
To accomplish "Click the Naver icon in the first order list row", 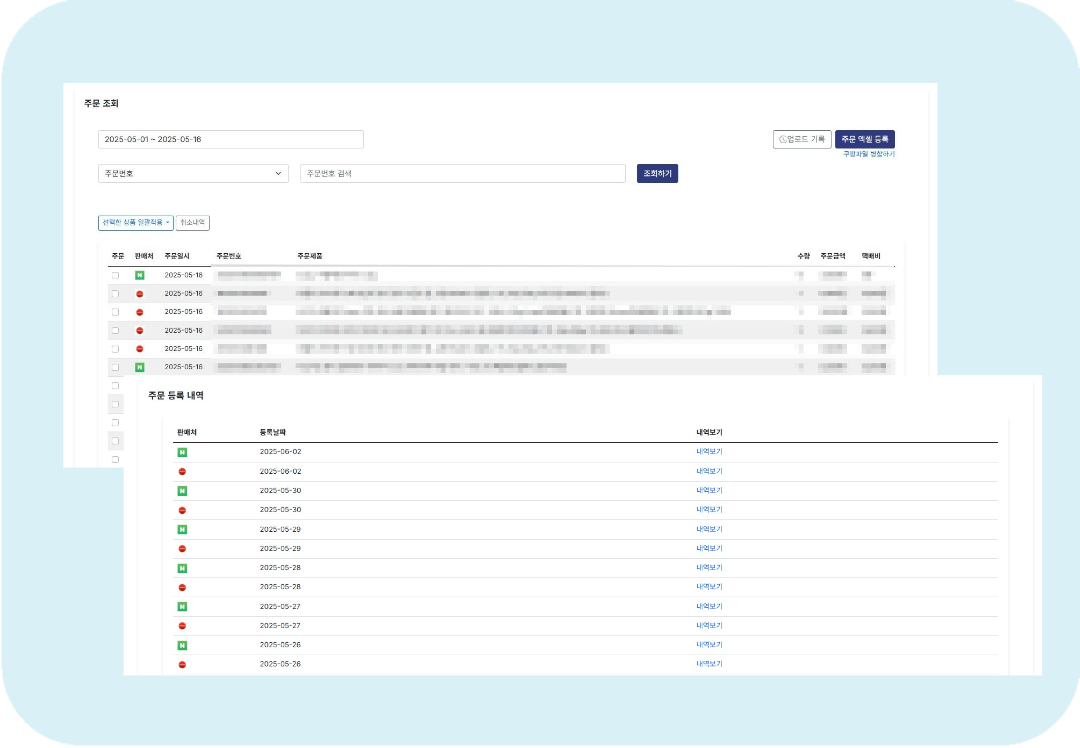I will tap(140, 275).
